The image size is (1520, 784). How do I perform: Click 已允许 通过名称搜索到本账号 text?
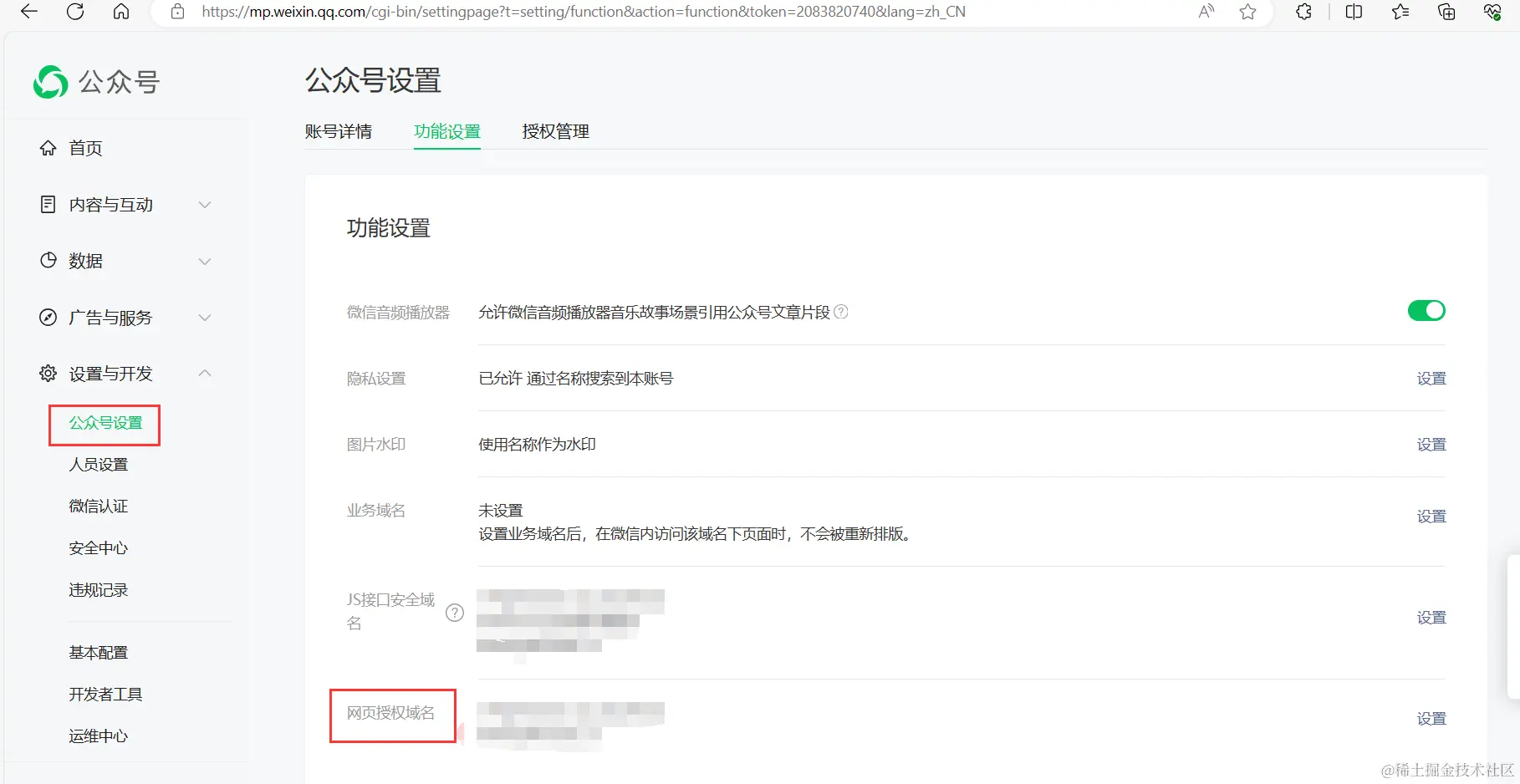(575, 379)
